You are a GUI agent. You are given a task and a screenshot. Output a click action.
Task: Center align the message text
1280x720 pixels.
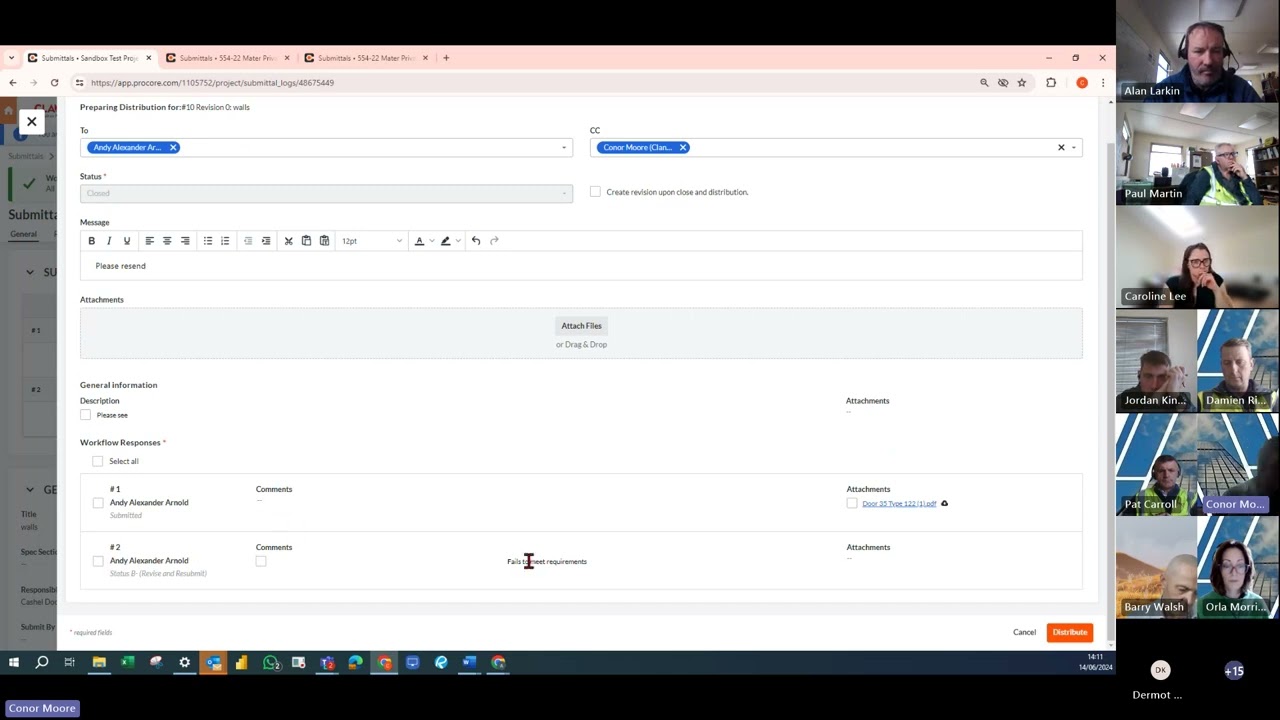pyautogui.click(x=167, y=241)
